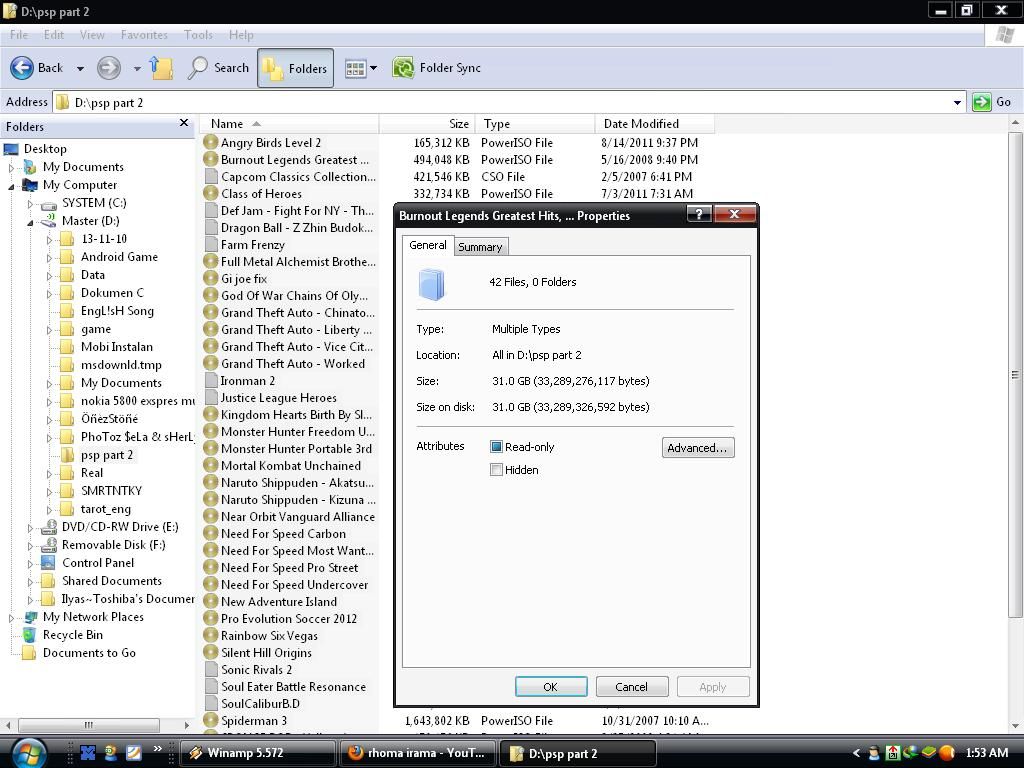Open the View menu
Viewport: 1024px width, 768px height.
(92, 35)
